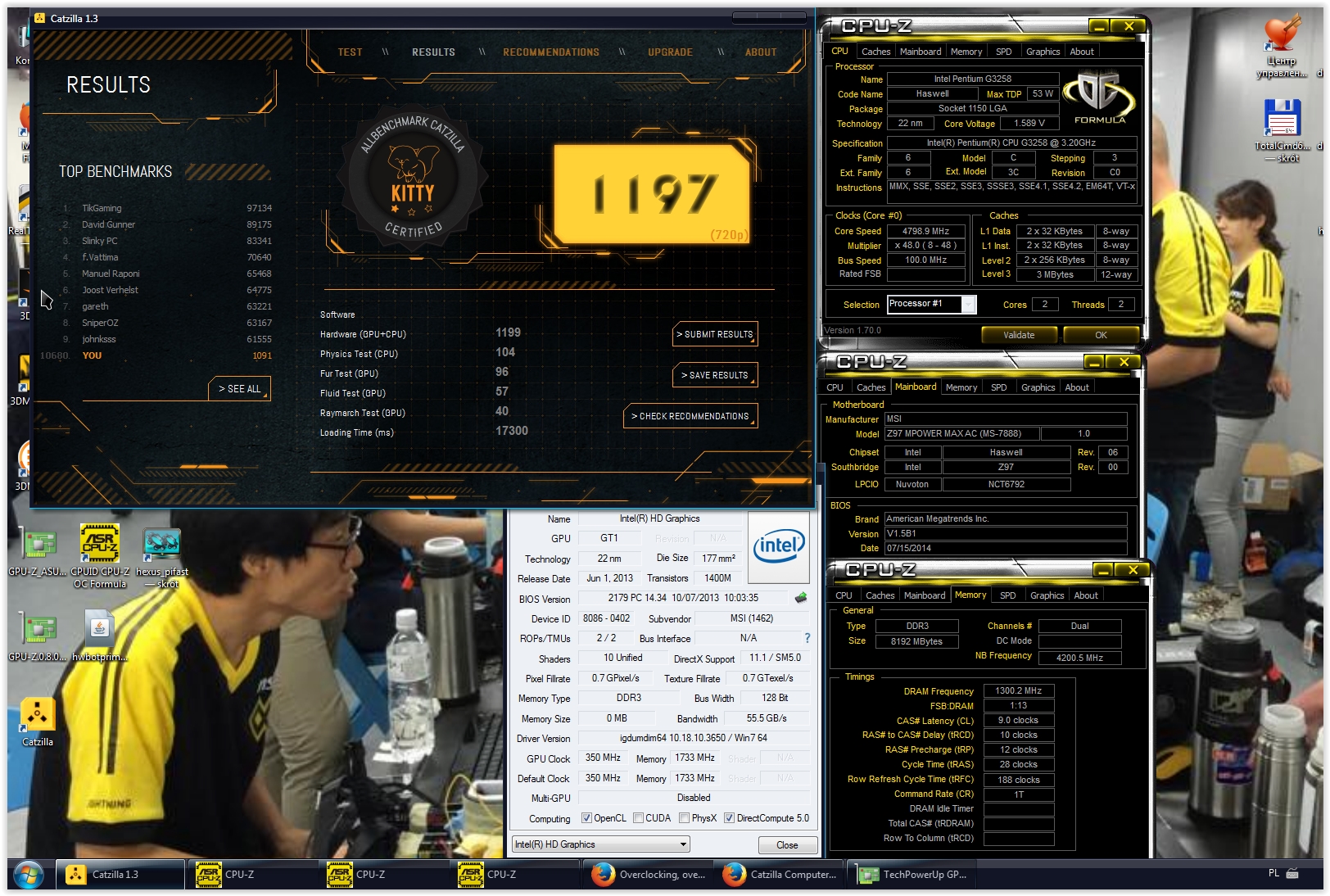1330x896 pixels.
Task: Click SUBMIT RESULTS in Catzilla
Action: 715,334
